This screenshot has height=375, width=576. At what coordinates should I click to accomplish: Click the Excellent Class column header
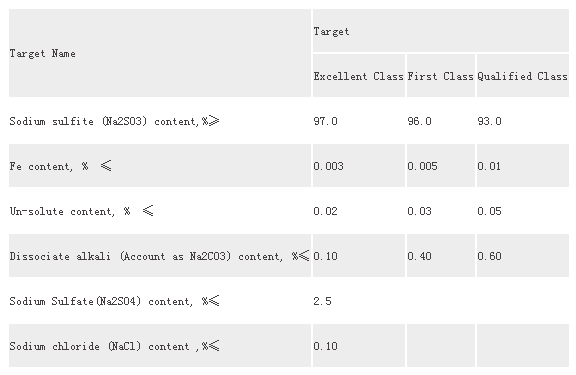coord(359,76)
